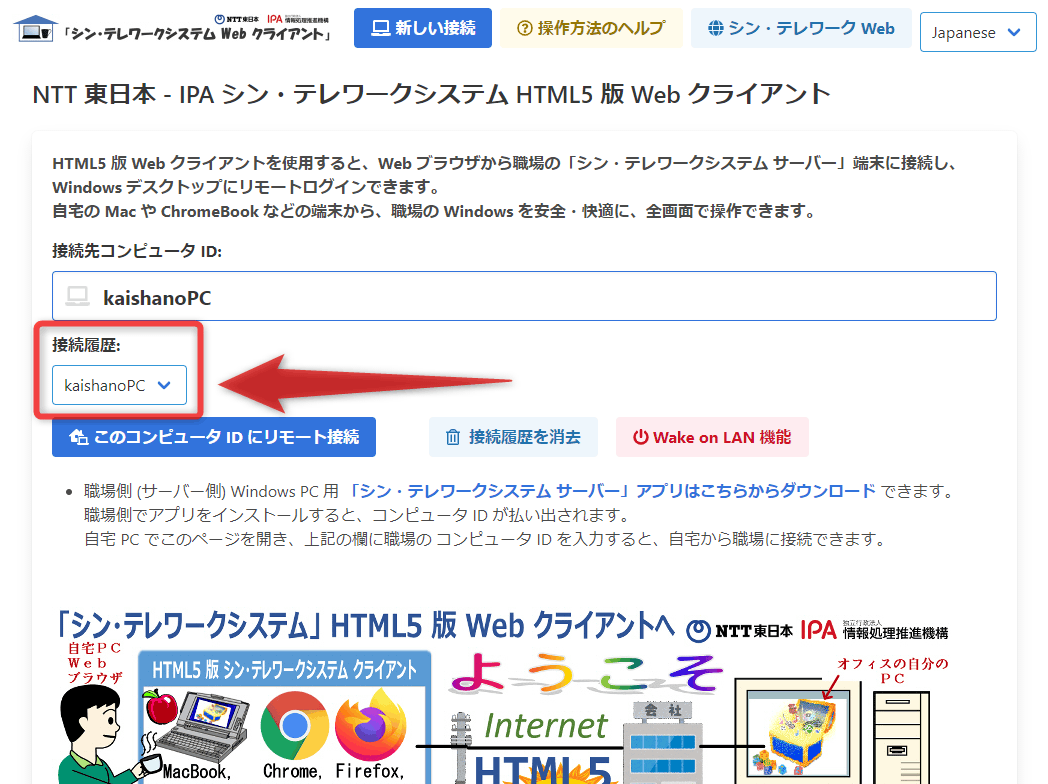Click the globe icon on シン・テレワーク Web
The image size is (1048, 784).
[x=716, y=28]
